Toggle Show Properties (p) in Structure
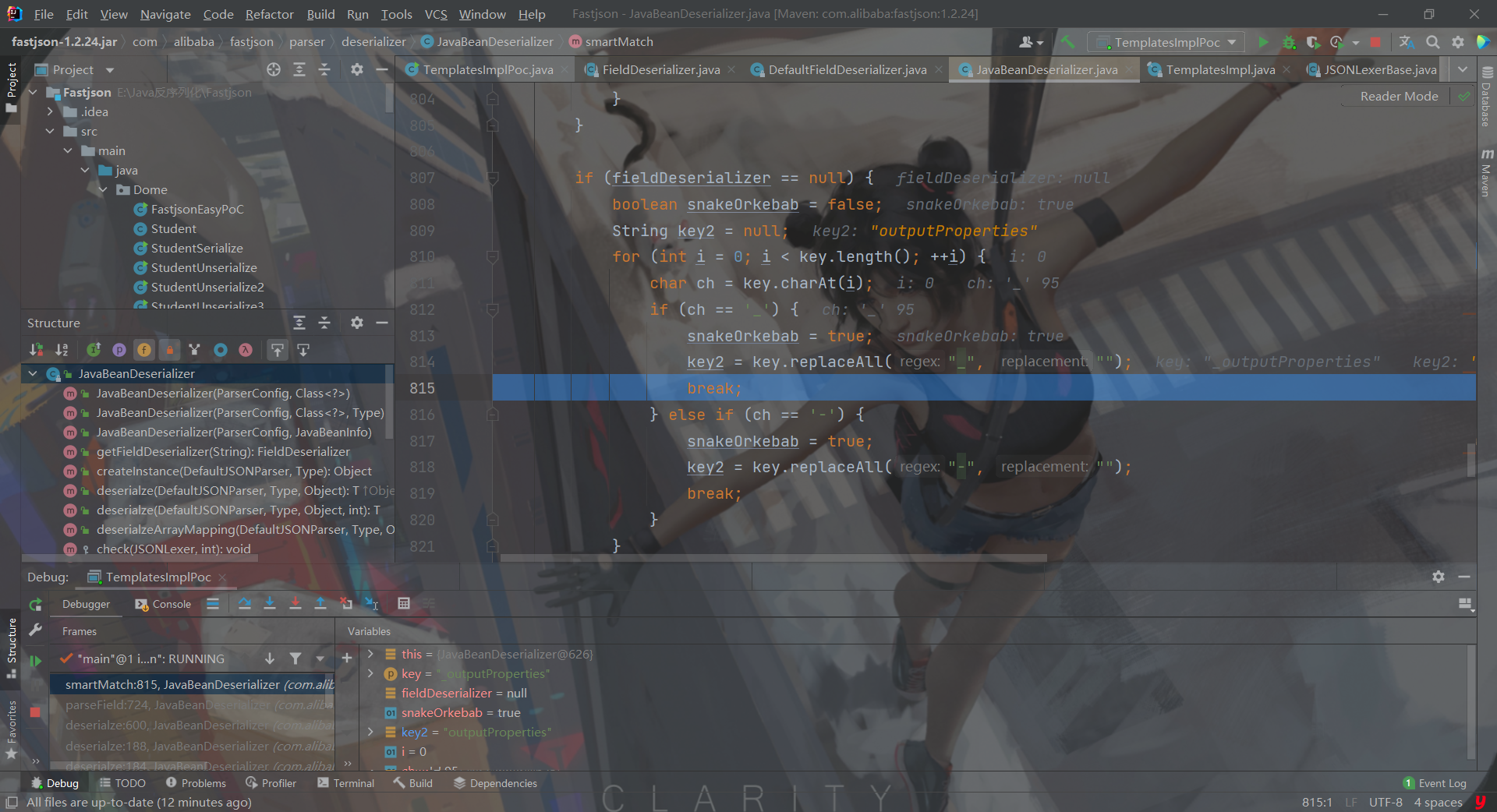Screen dimensions: 1497x812 click(119, 350)
